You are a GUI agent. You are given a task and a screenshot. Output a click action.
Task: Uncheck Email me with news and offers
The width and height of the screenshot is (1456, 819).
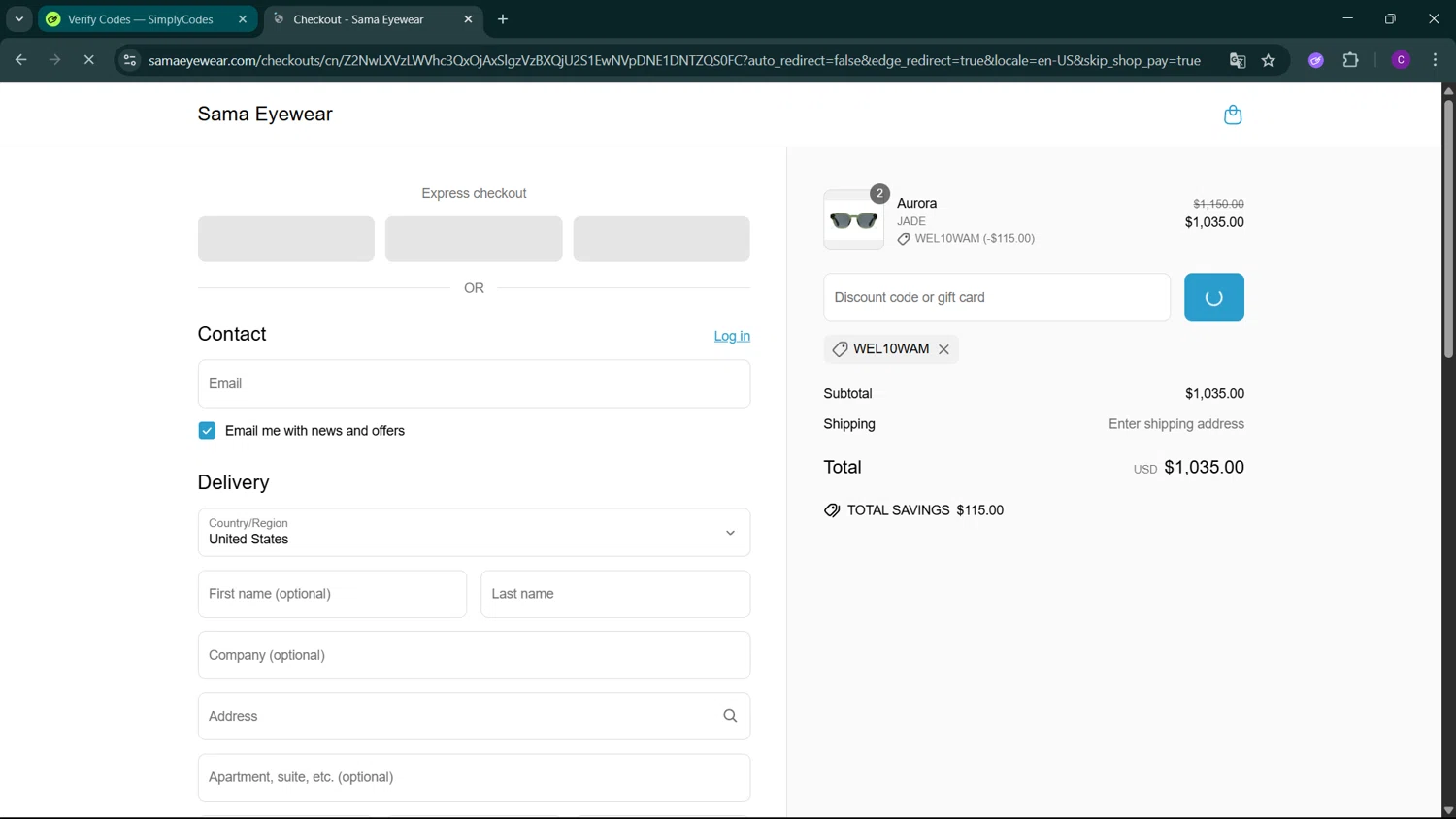(x=207, y=431)
